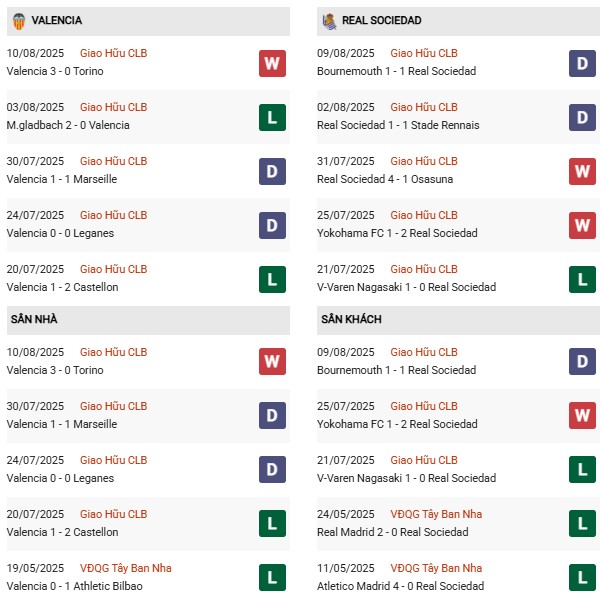Viewport: 600px width, 600px height.
Task: Open Giao Hữu CLB link for M.gladbach match
Action: [113, 107]
